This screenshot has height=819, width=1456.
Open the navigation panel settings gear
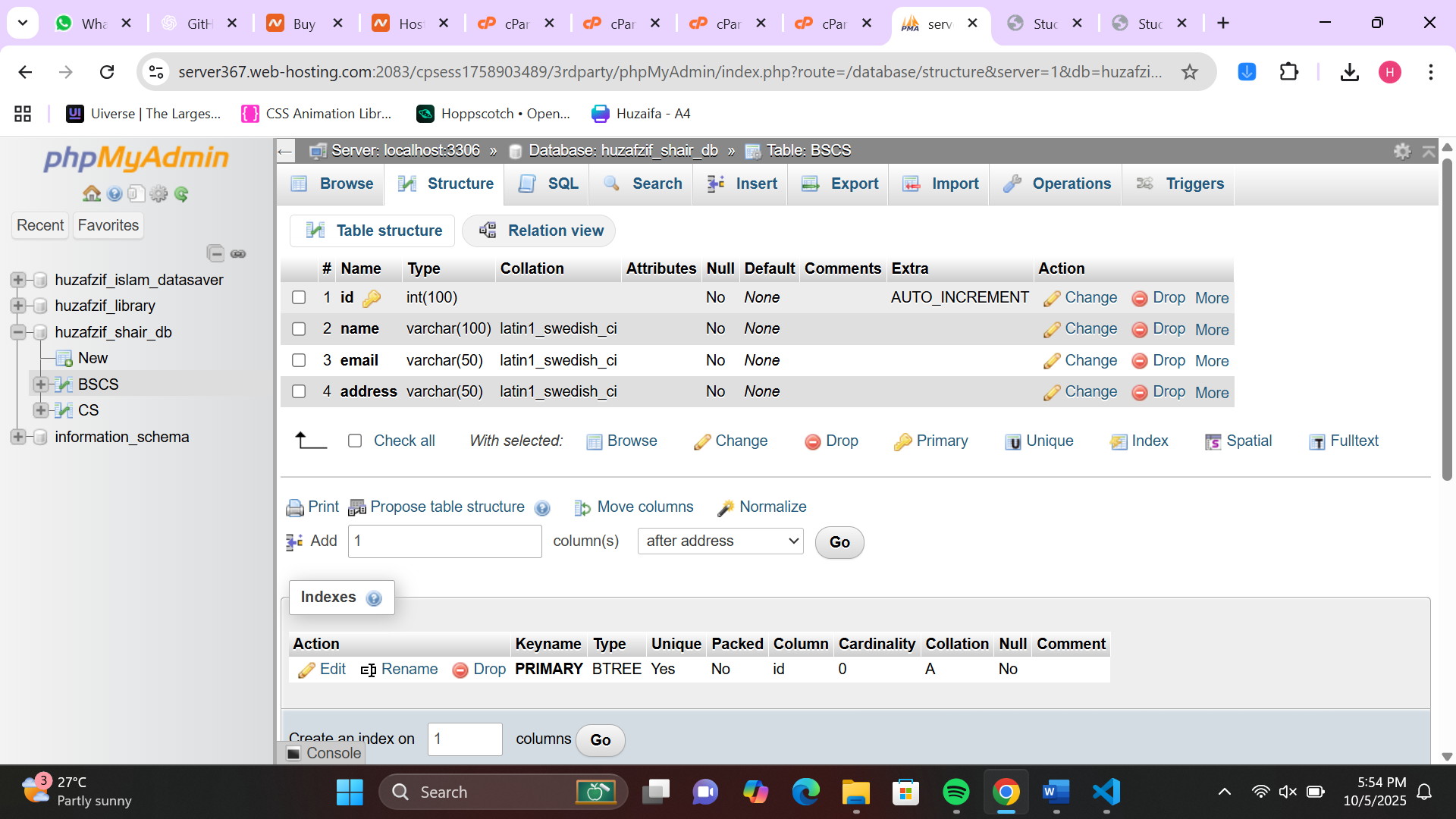pos(158,194)
